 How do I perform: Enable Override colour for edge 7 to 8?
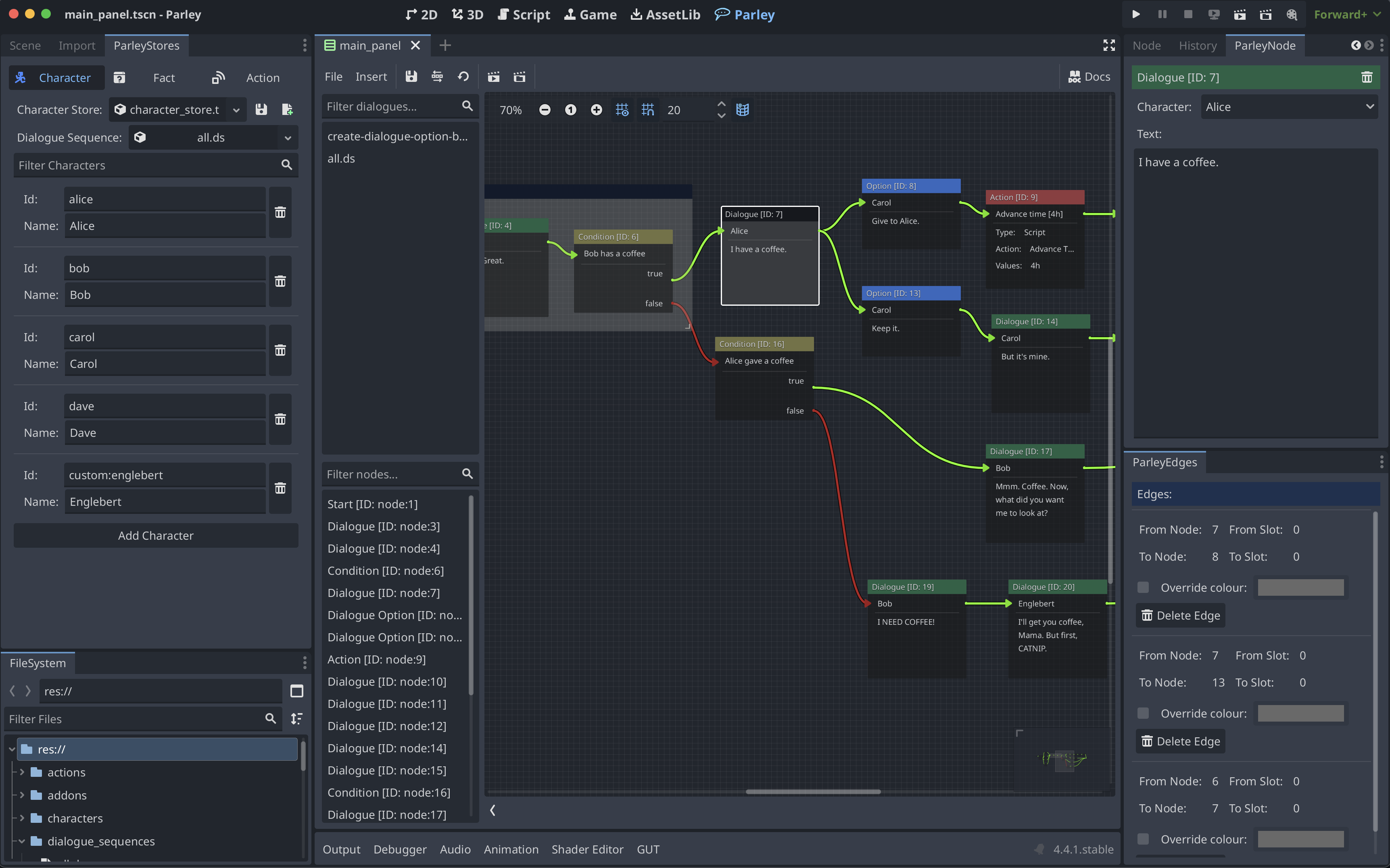click(1143, 587)
